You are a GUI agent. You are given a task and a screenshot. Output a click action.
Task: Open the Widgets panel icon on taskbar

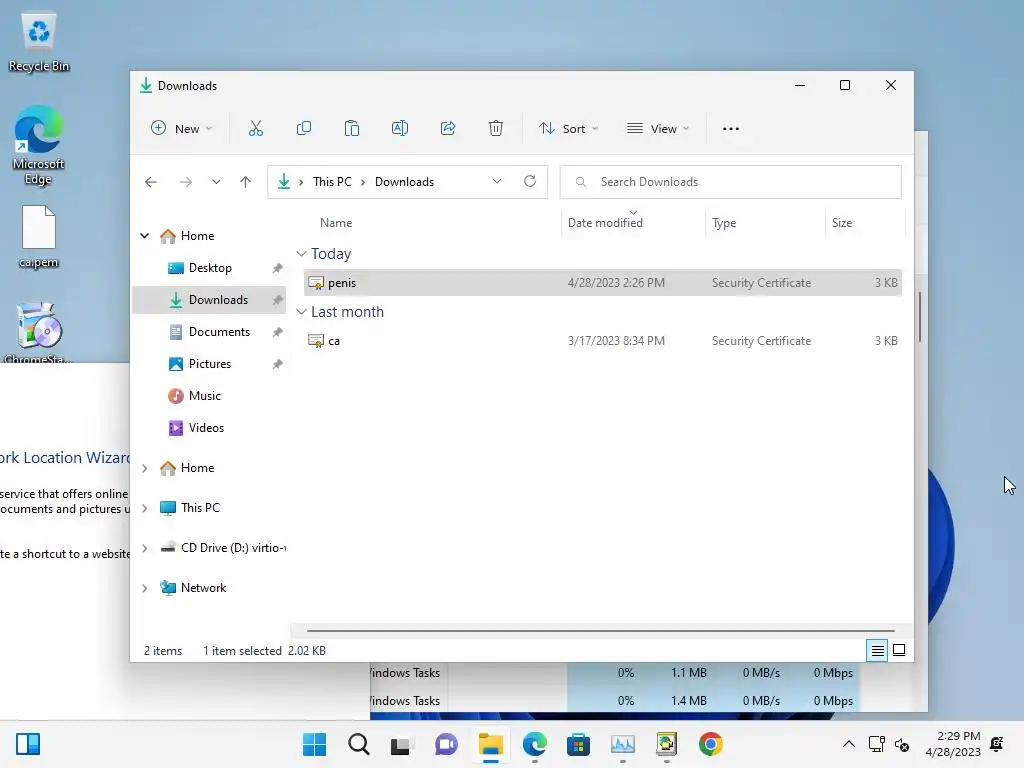point(28,744)
